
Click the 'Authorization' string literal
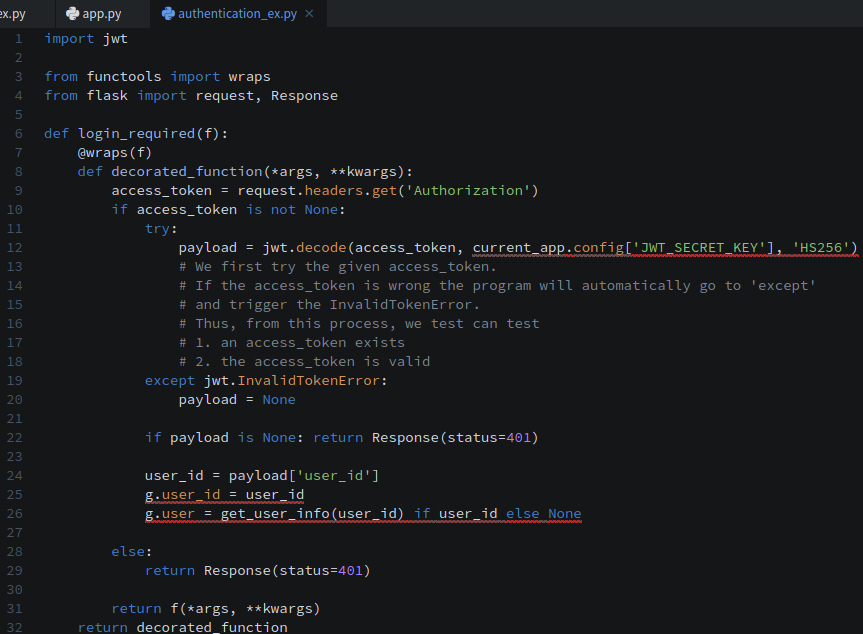(468, 190)
